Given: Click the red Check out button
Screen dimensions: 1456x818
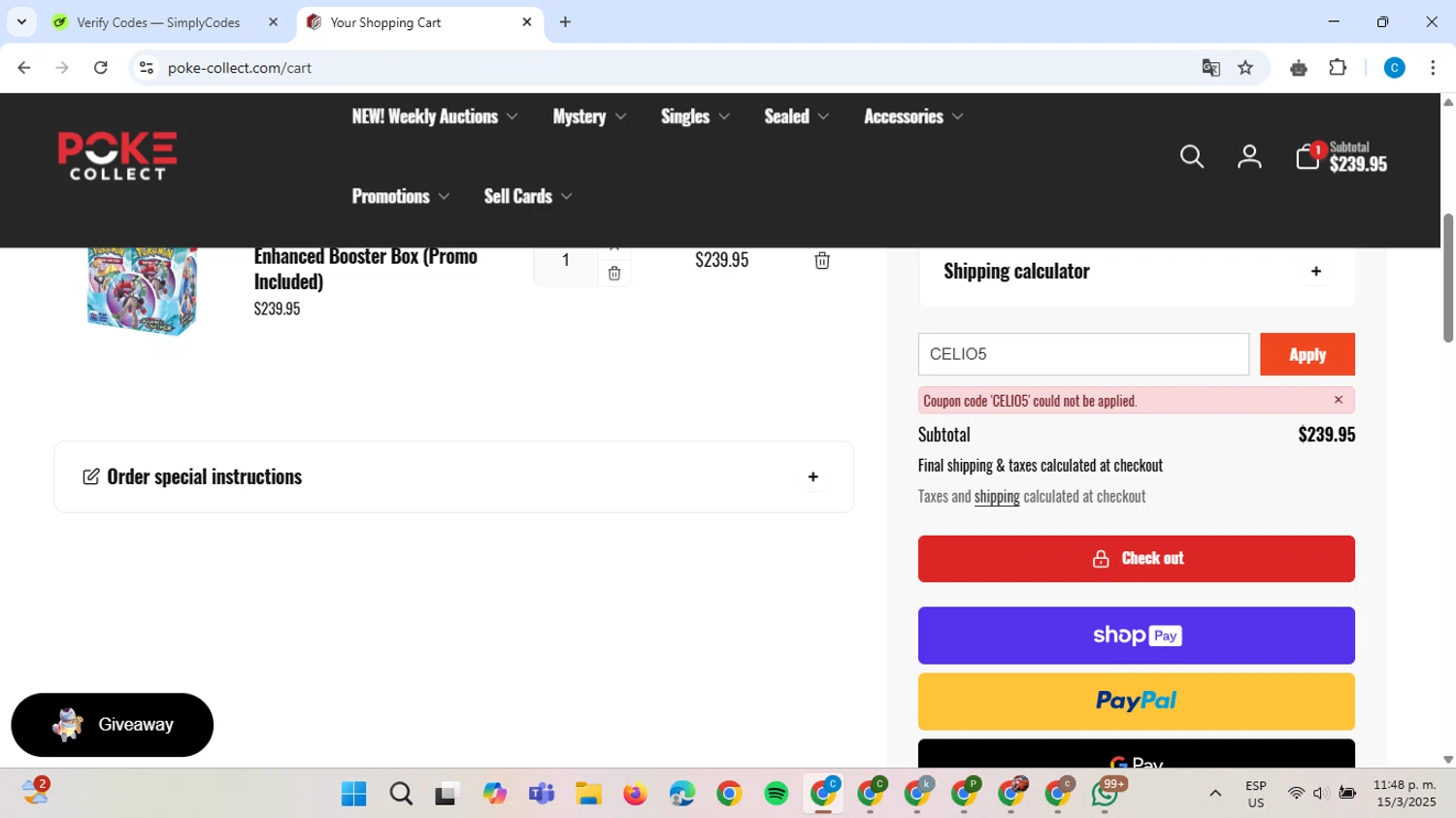Looking at the screenshot, I should [1137, 559].
